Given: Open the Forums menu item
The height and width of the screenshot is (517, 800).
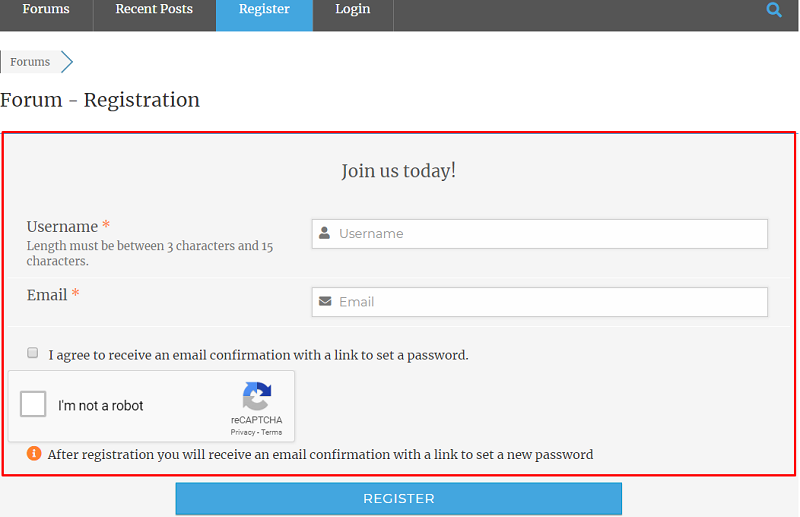Looking at the screenshot, I should 46,9.
